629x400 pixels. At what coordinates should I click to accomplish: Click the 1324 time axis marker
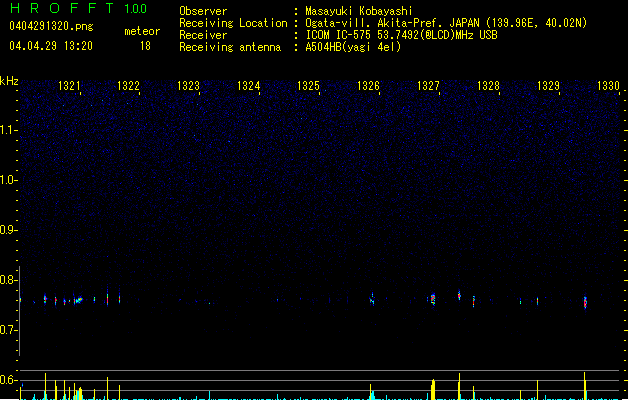point(249,85)
